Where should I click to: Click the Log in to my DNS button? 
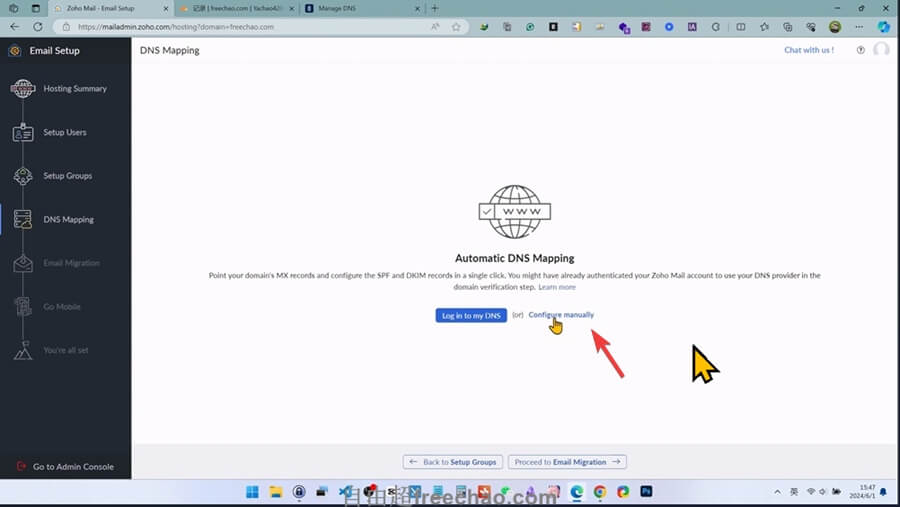click(471, 315)
